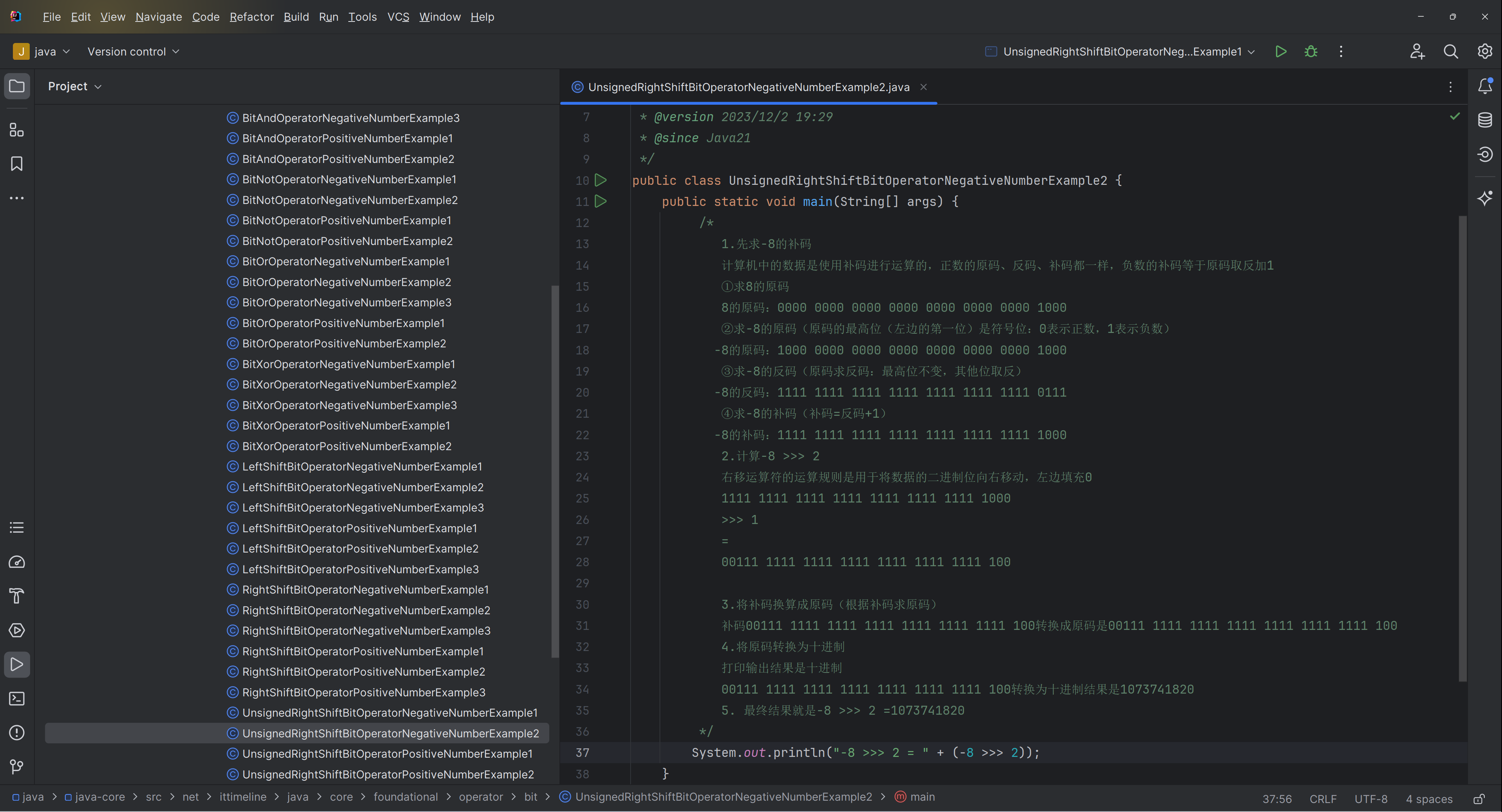
Task: Open the Terminal tool window
Action: (x=17, y=698)
